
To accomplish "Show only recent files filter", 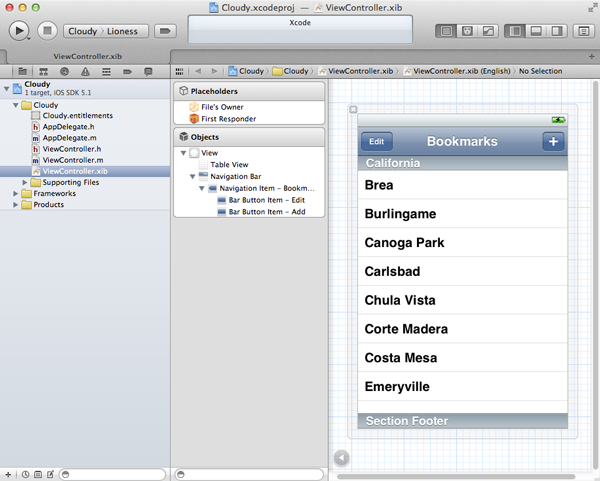I will tap(25, 474).
